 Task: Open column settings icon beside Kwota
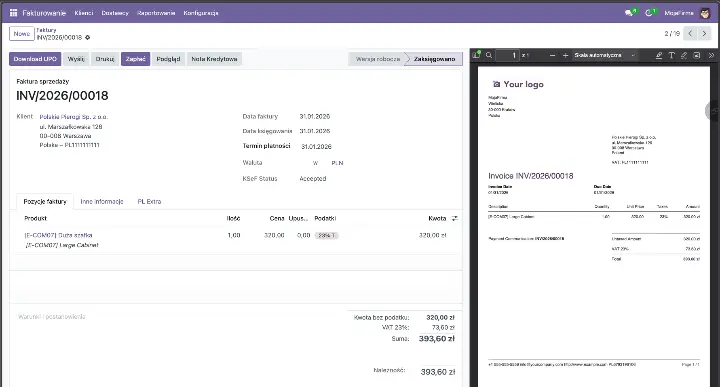pos(455,219)
